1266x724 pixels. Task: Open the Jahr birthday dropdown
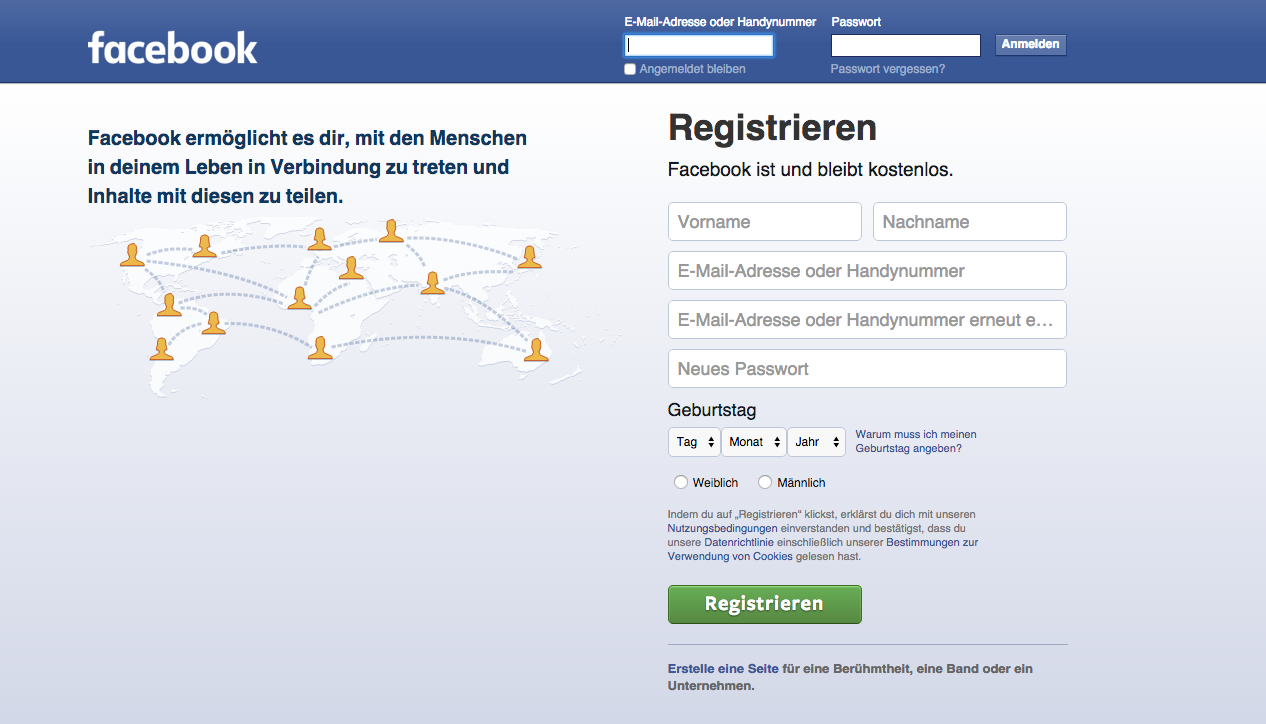817,442
